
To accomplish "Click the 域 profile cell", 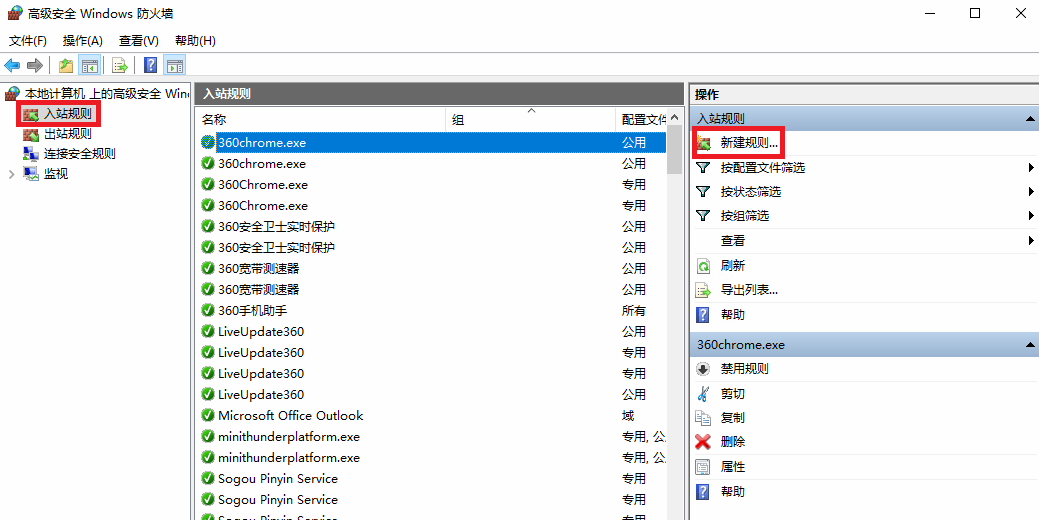I will [x=628, y=416].
